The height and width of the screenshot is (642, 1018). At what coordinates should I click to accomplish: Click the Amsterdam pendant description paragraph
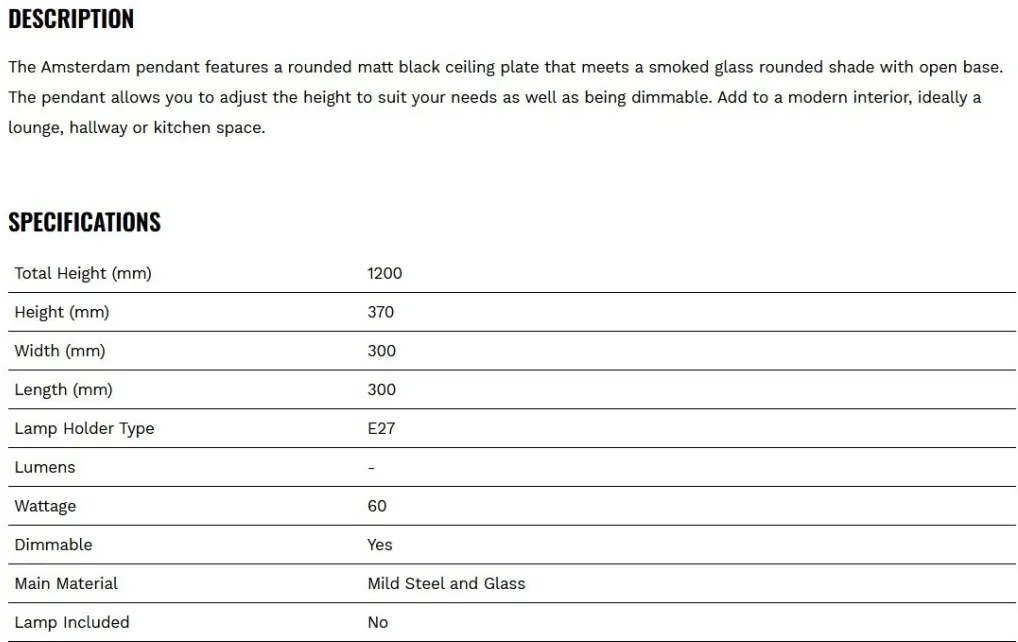[506, 97]
